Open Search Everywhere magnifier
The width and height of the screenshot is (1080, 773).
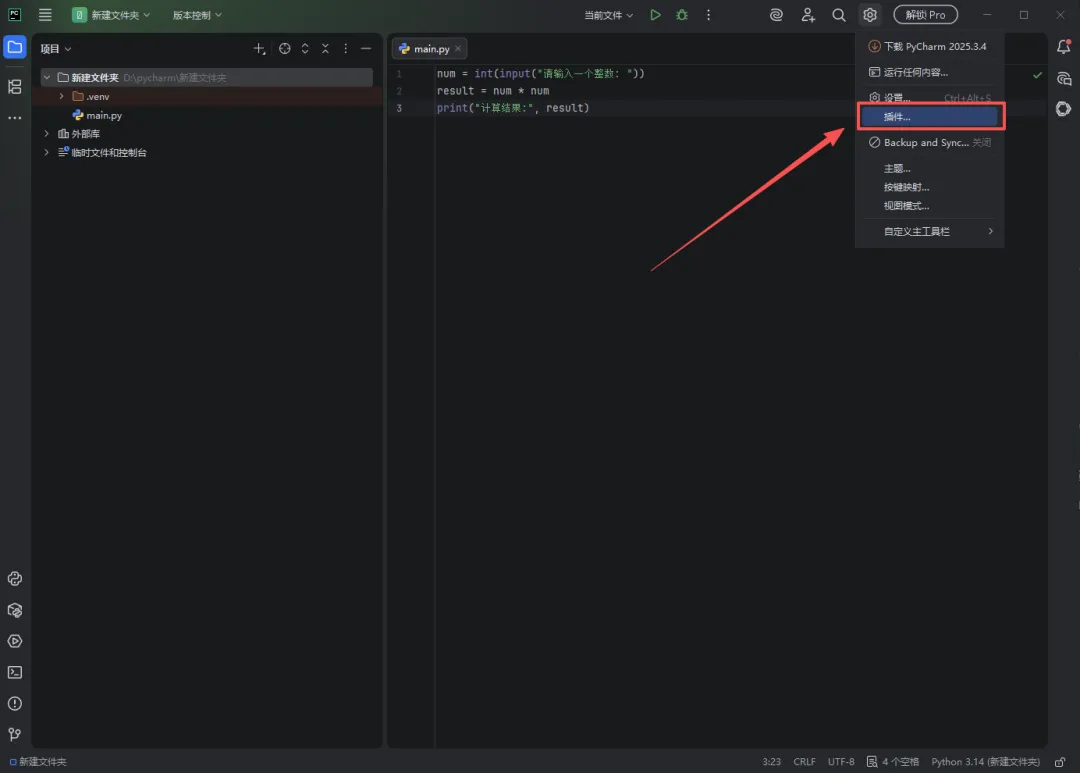838,14
